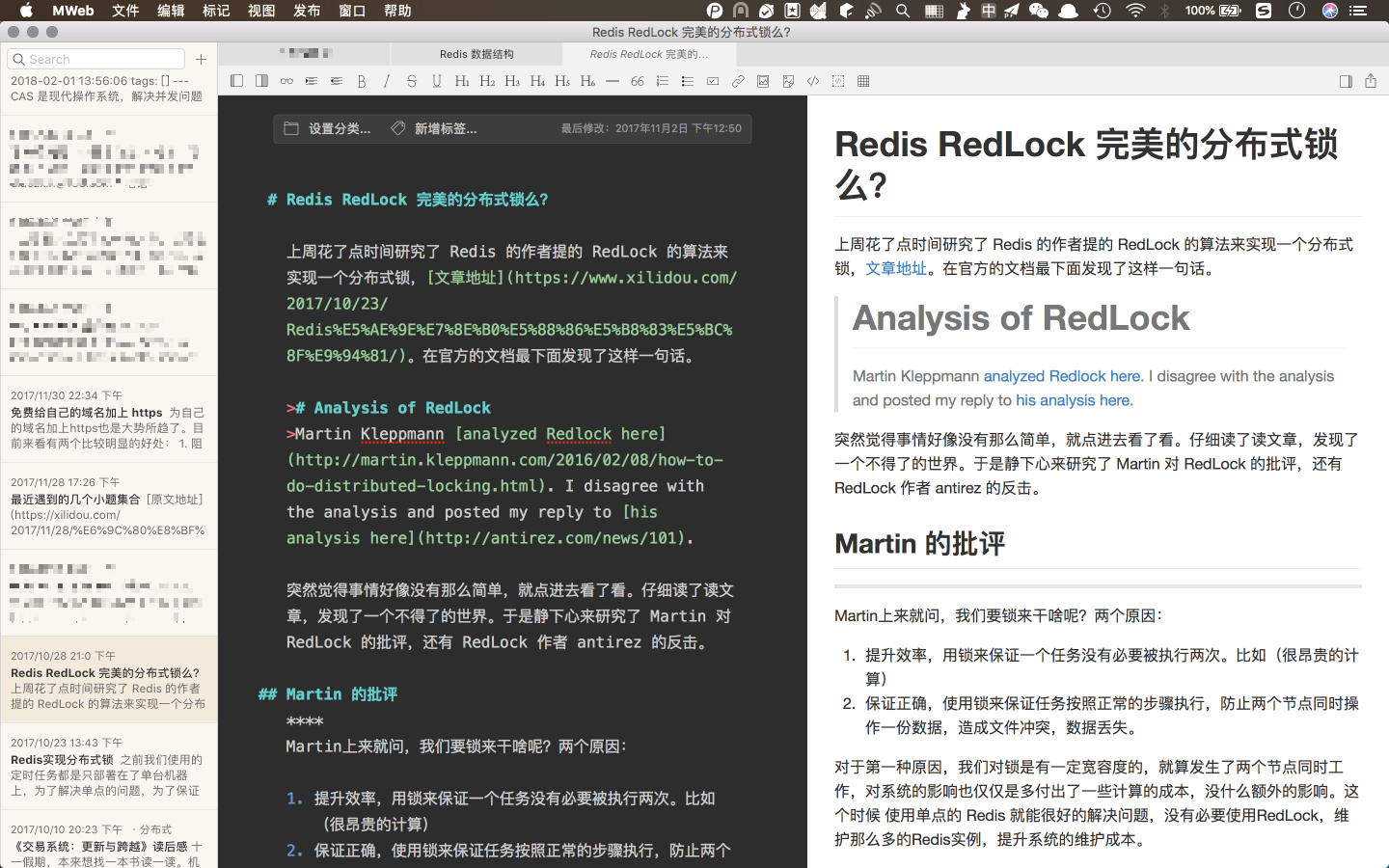
Task: Insert a hyperlink using the link icon
Action: [x=738, y=82]
